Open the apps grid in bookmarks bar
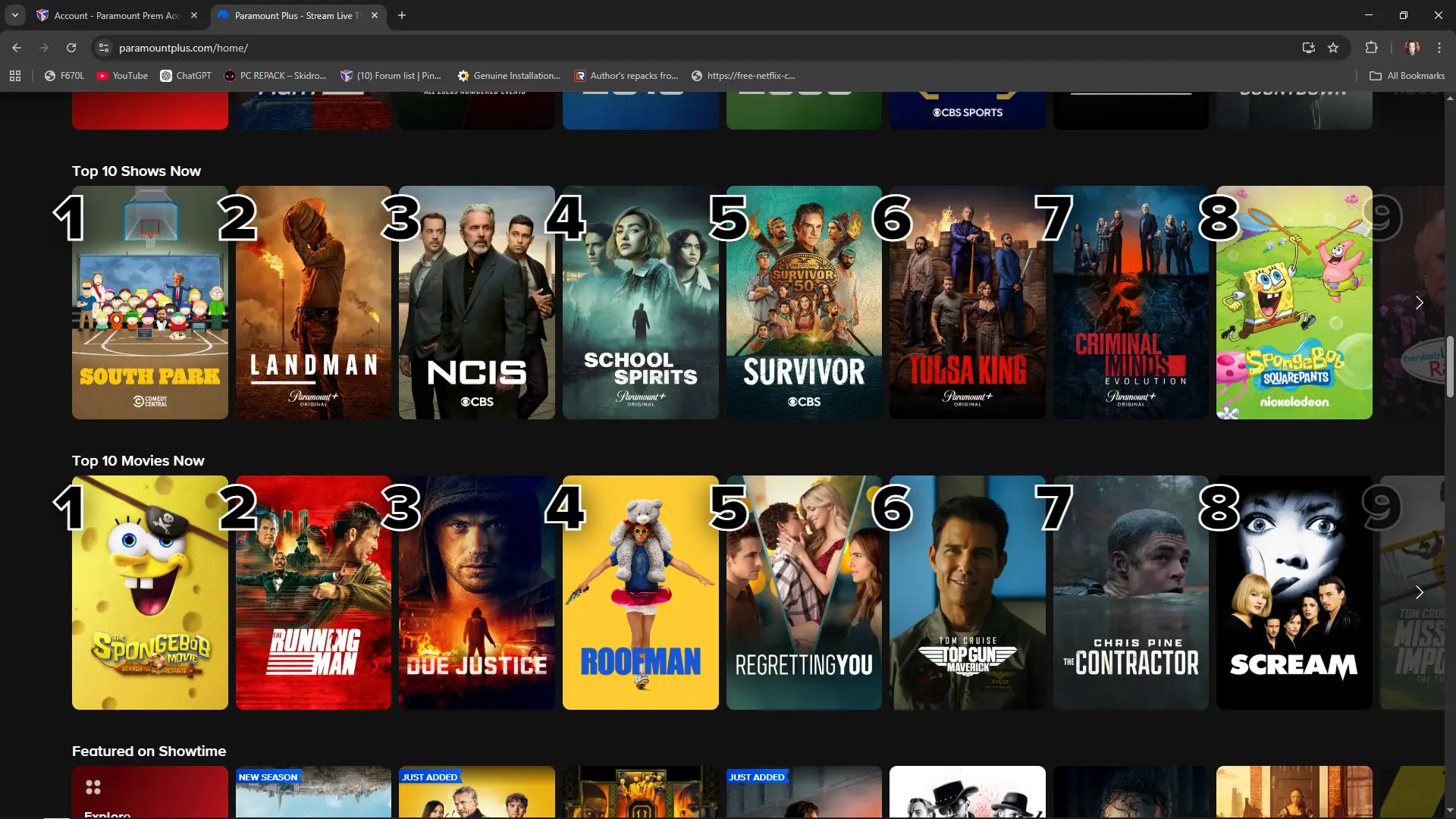 coord(15,76)
